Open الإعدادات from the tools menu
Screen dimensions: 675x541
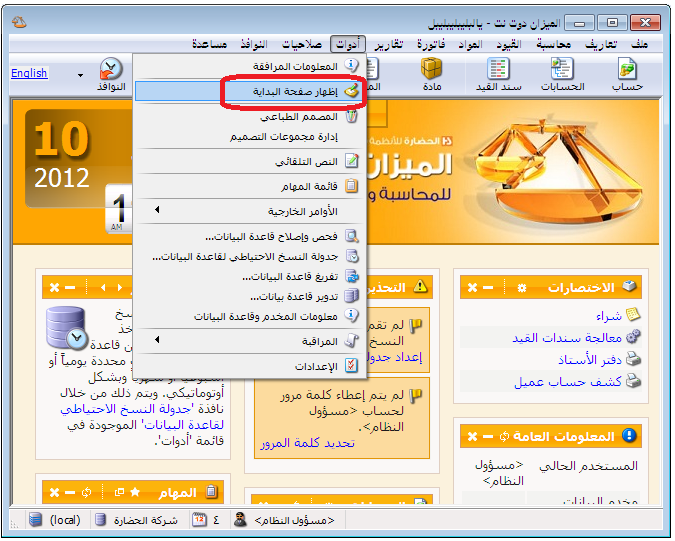250,366
